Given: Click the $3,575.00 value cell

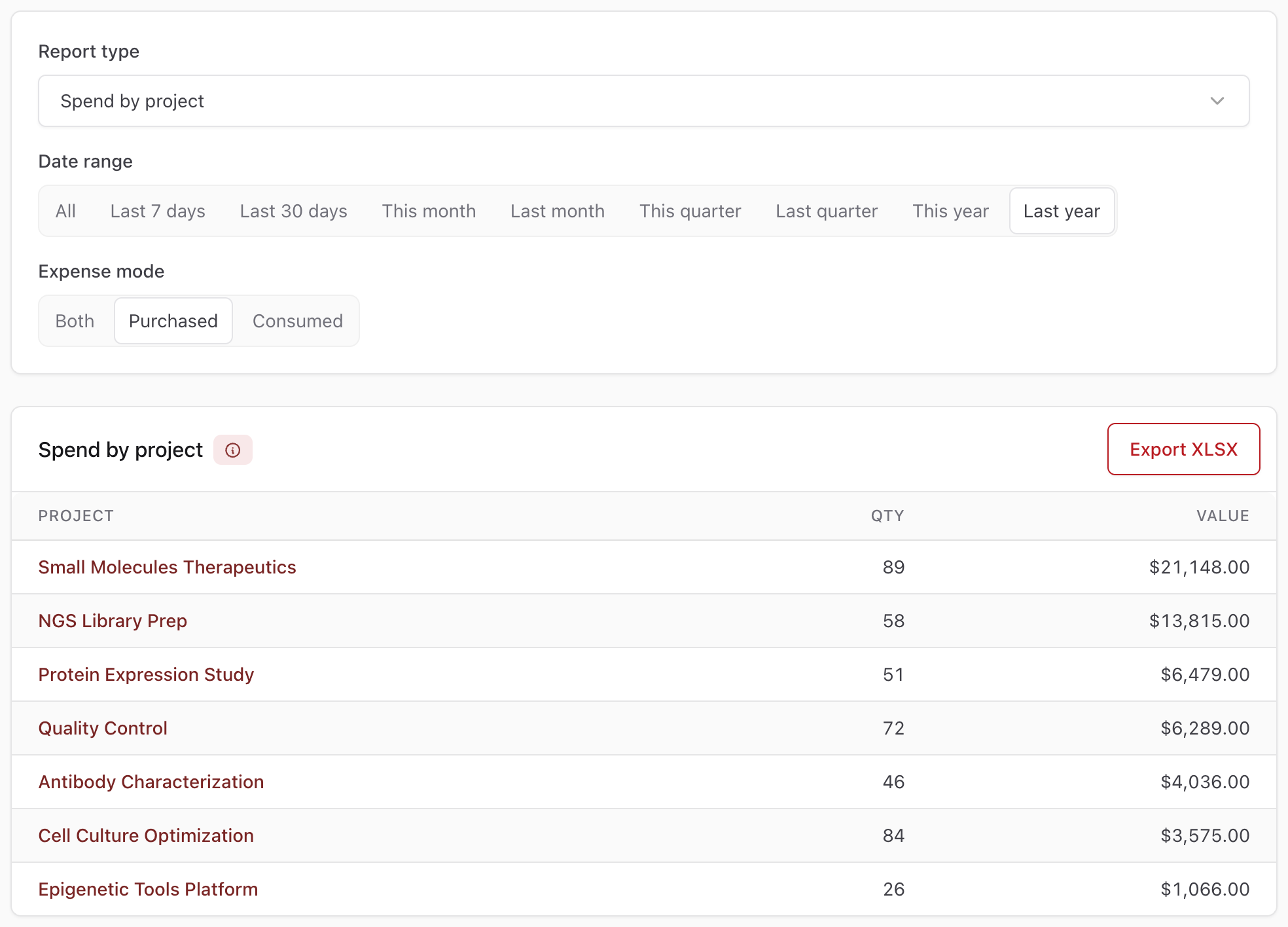Looking at the screenshot, I should 1205,835.
